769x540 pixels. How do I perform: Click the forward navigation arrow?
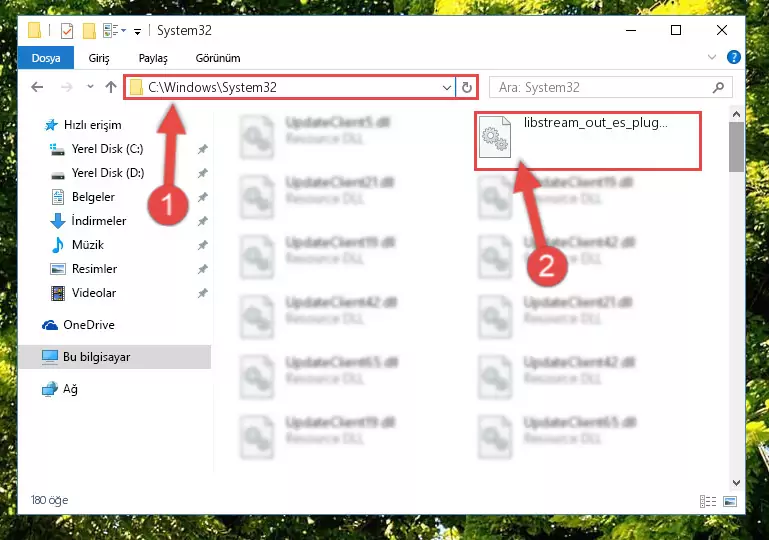[x=67, y=87]
